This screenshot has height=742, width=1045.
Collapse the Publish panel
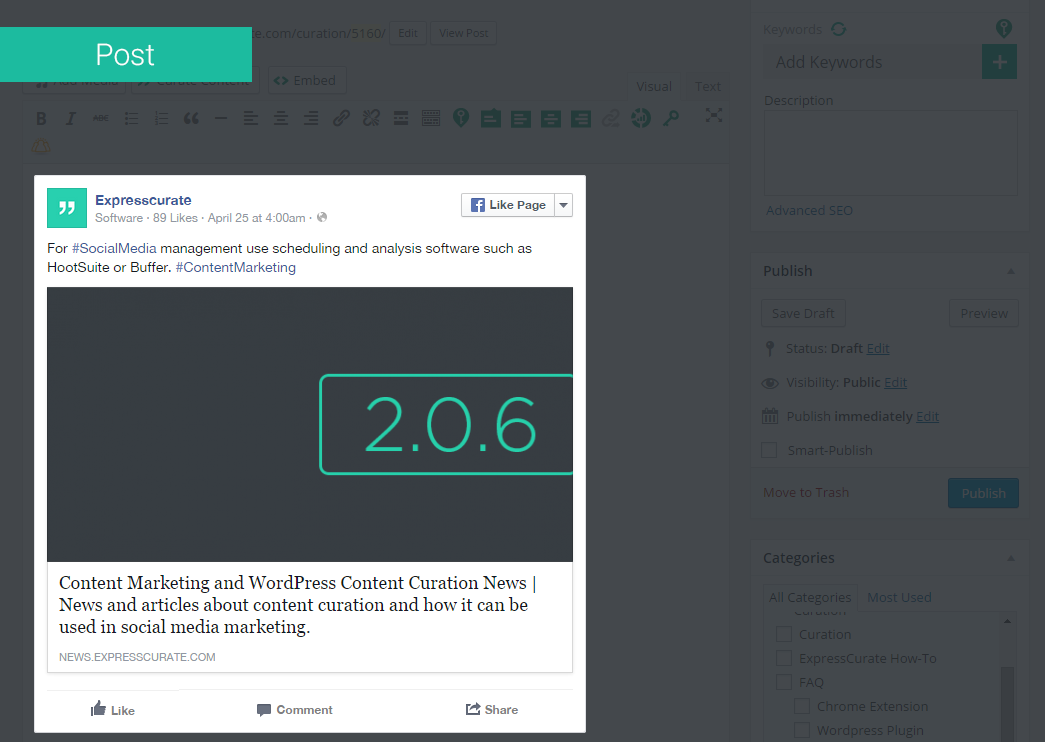point(1011,271)
